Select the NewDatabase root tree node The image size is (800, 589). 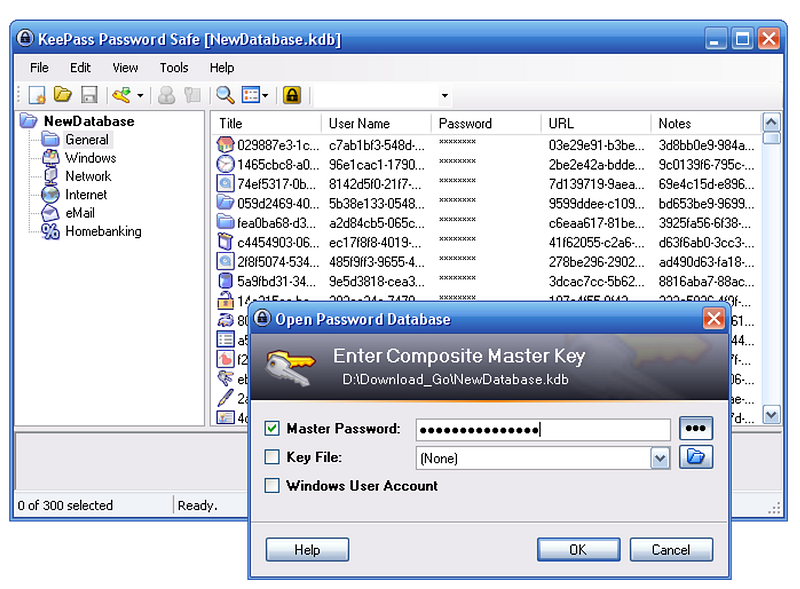pyautogui.click(x=89, y=121)
